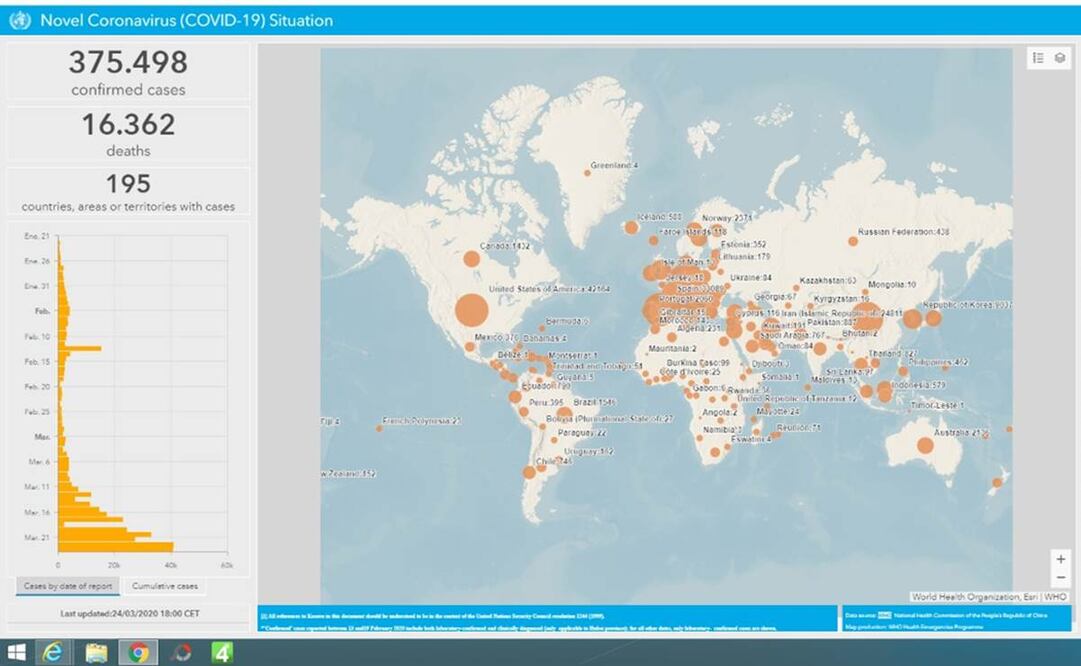Click the deaths count 16.362 panel
The height and width of the screenshot is (666, 1081).
click(x=127, y=134)
